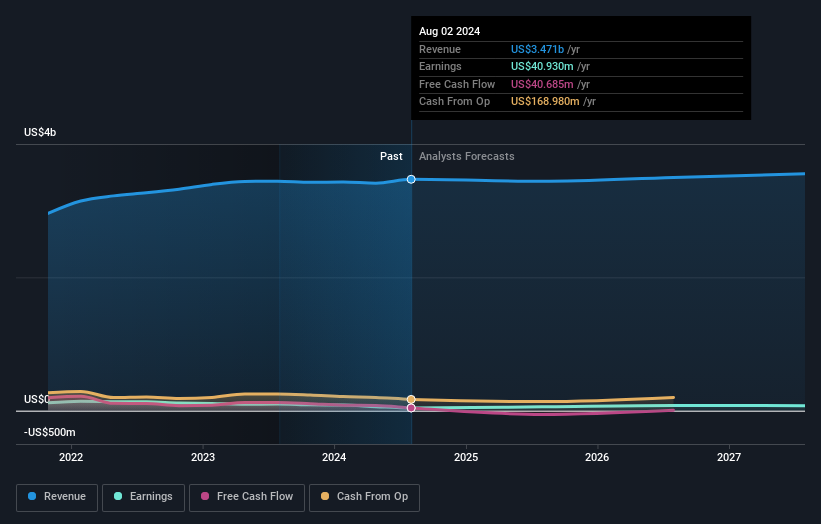Click the 2026 x-axis label

(x=597, y=457)
